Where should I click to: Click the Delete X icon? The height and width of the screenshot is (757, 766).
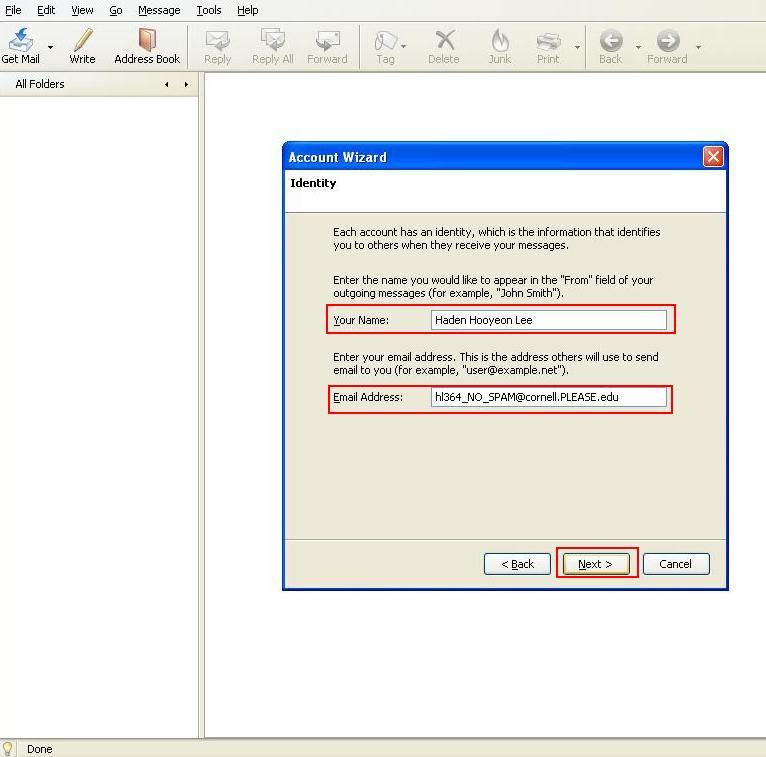[x=443, y=41]
